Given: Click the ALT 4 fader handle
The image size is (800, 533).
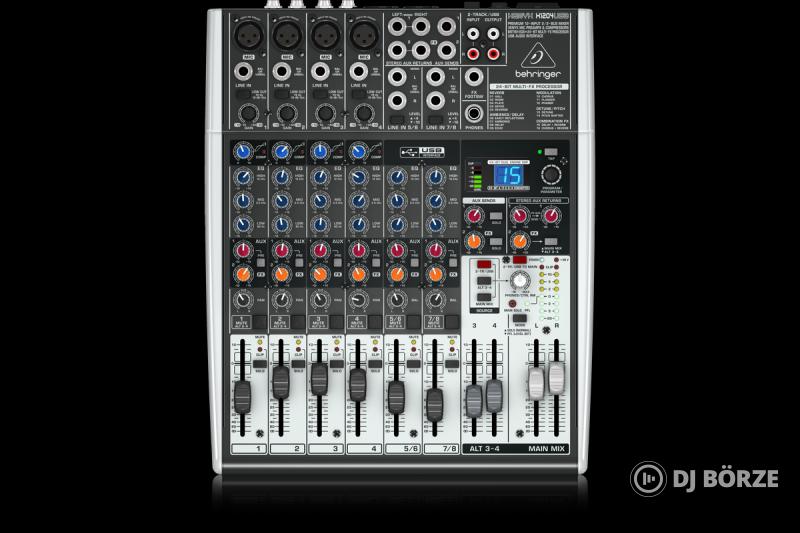Looking at the screenshot, I should click(x=494, y=396).
